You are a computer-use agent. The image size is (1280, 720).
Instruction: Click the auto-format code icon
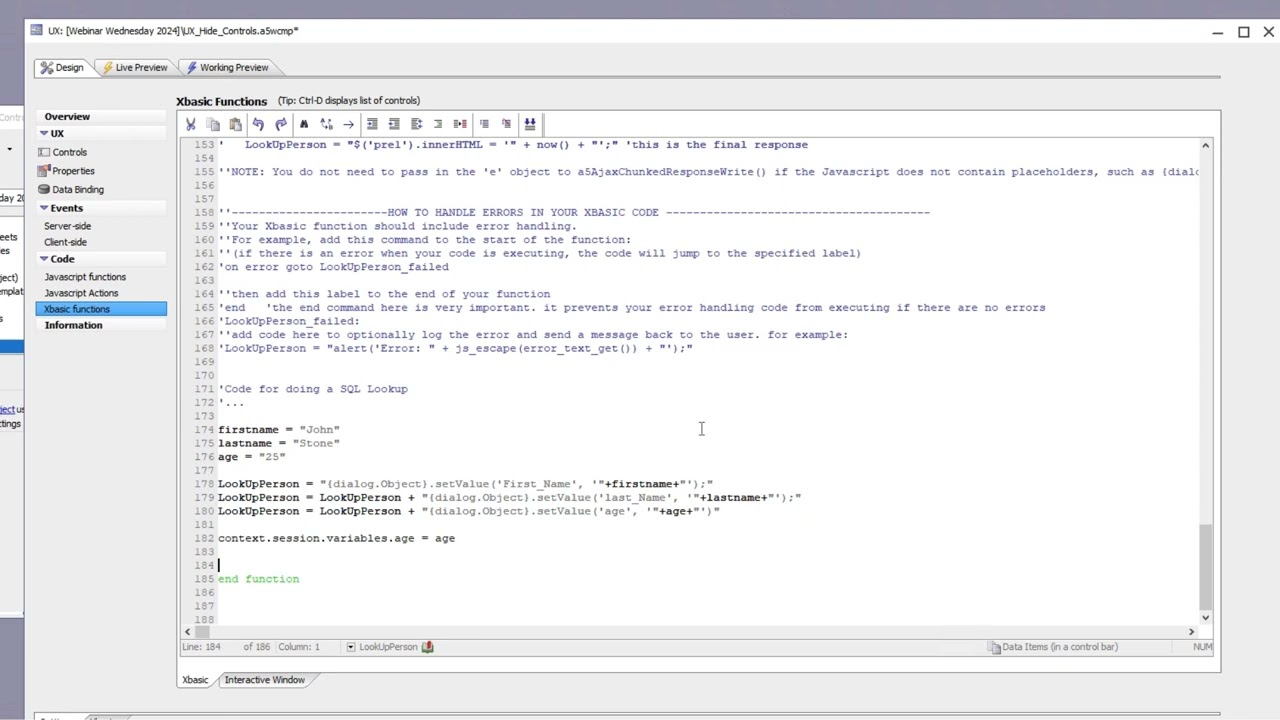click(416, 124)
